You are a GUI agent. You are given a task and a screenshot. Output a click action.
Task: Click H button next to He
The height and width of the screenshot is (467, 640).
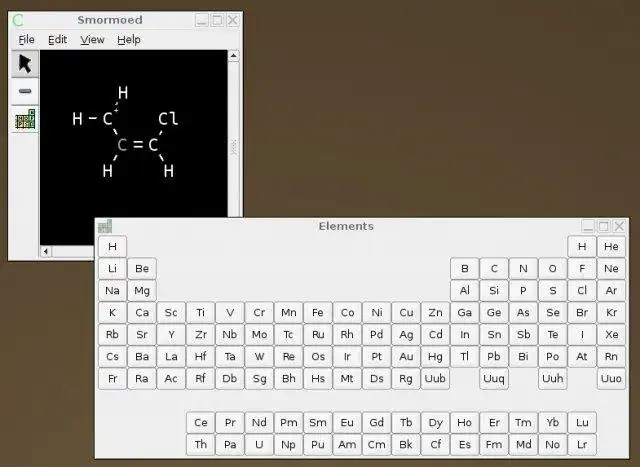(x=582, y=247)
